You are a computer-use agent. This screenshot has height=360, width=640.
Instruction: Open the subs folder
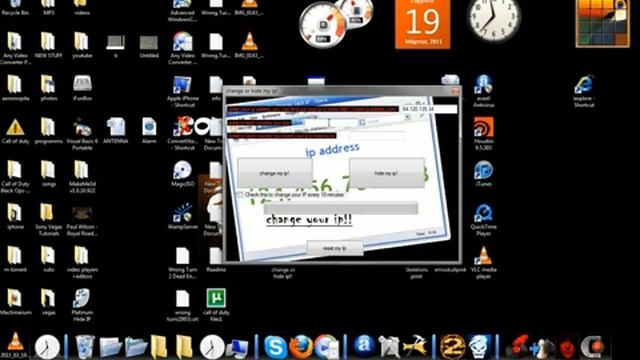(48, 259)
